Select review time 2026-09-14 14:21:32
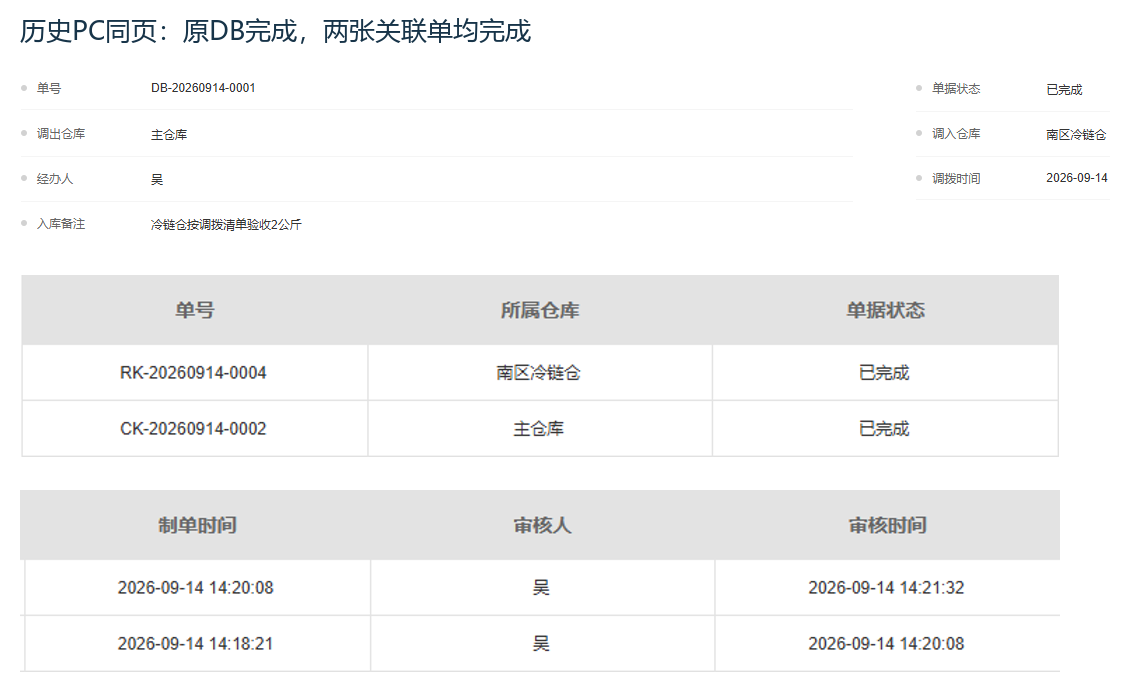Image resolution: width=1130 pixels, height=700 pixels. click(x=886, y=588)
